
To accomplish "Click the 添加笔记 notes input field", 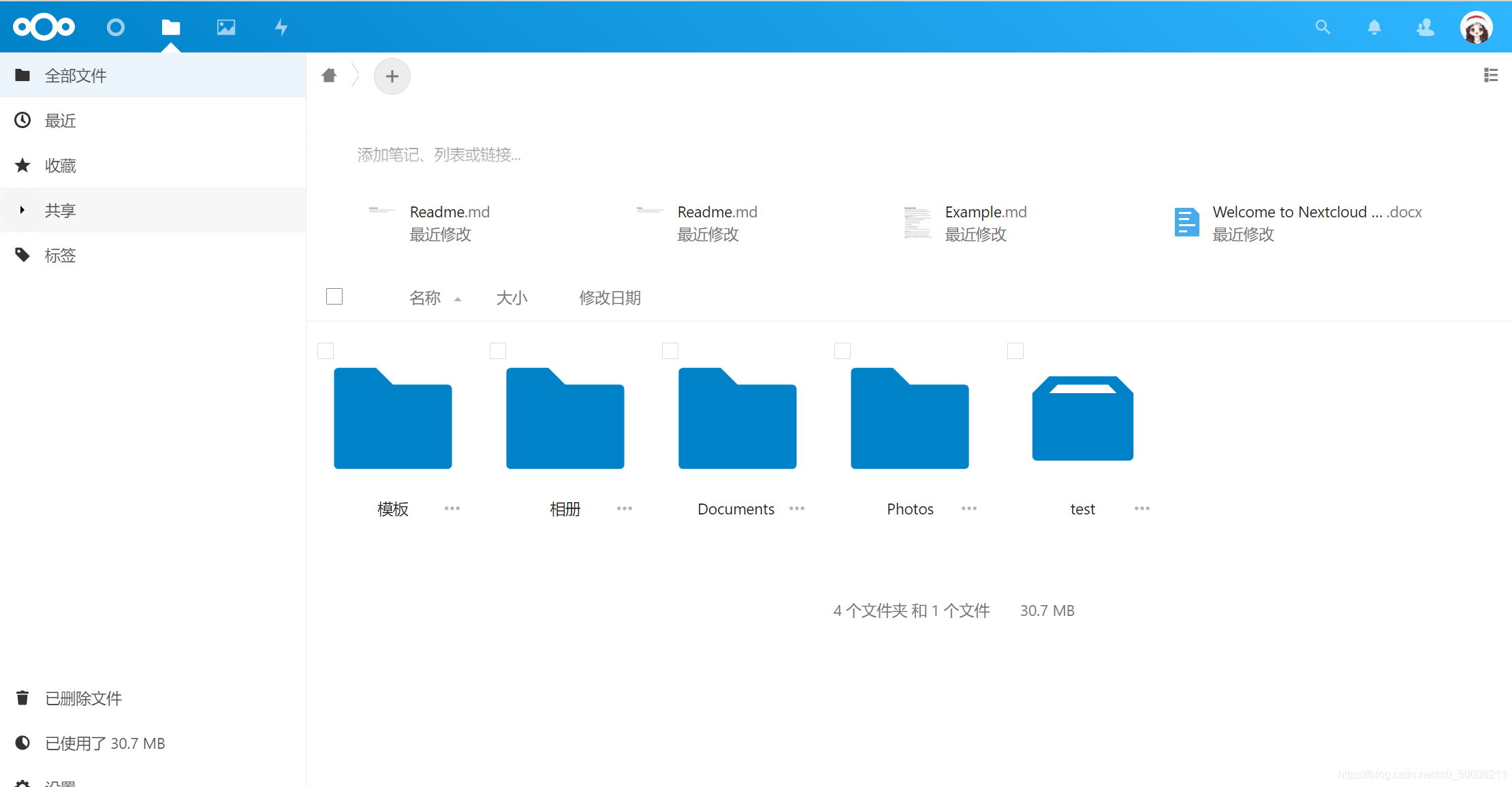I will 439,155.
